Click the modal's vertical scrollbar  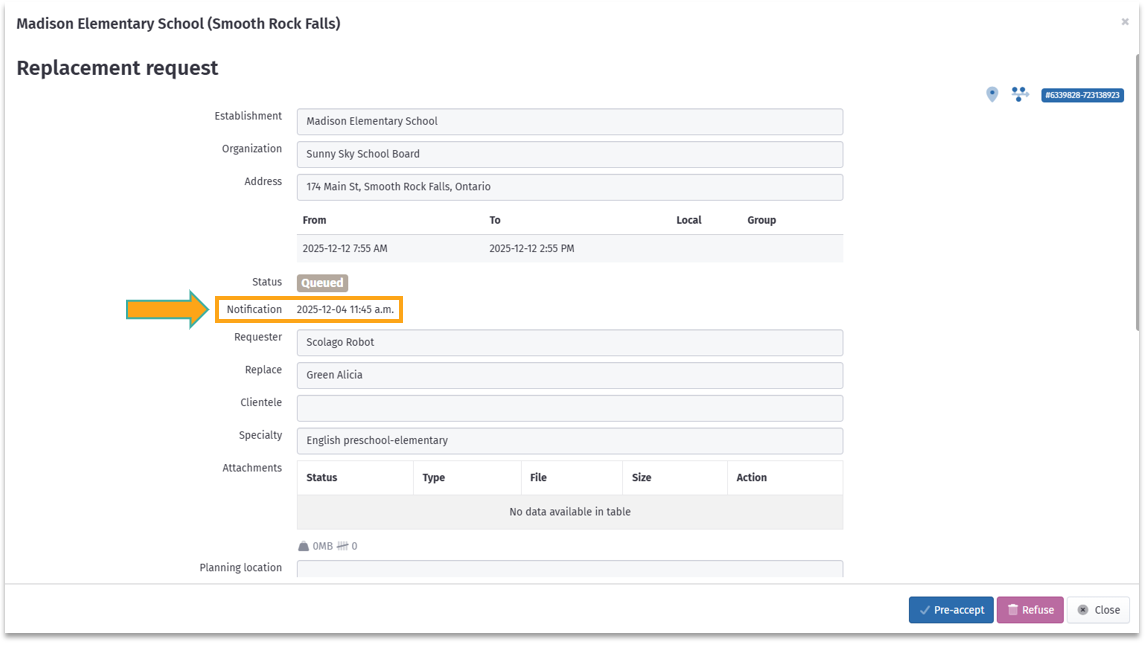(1138, 194)
